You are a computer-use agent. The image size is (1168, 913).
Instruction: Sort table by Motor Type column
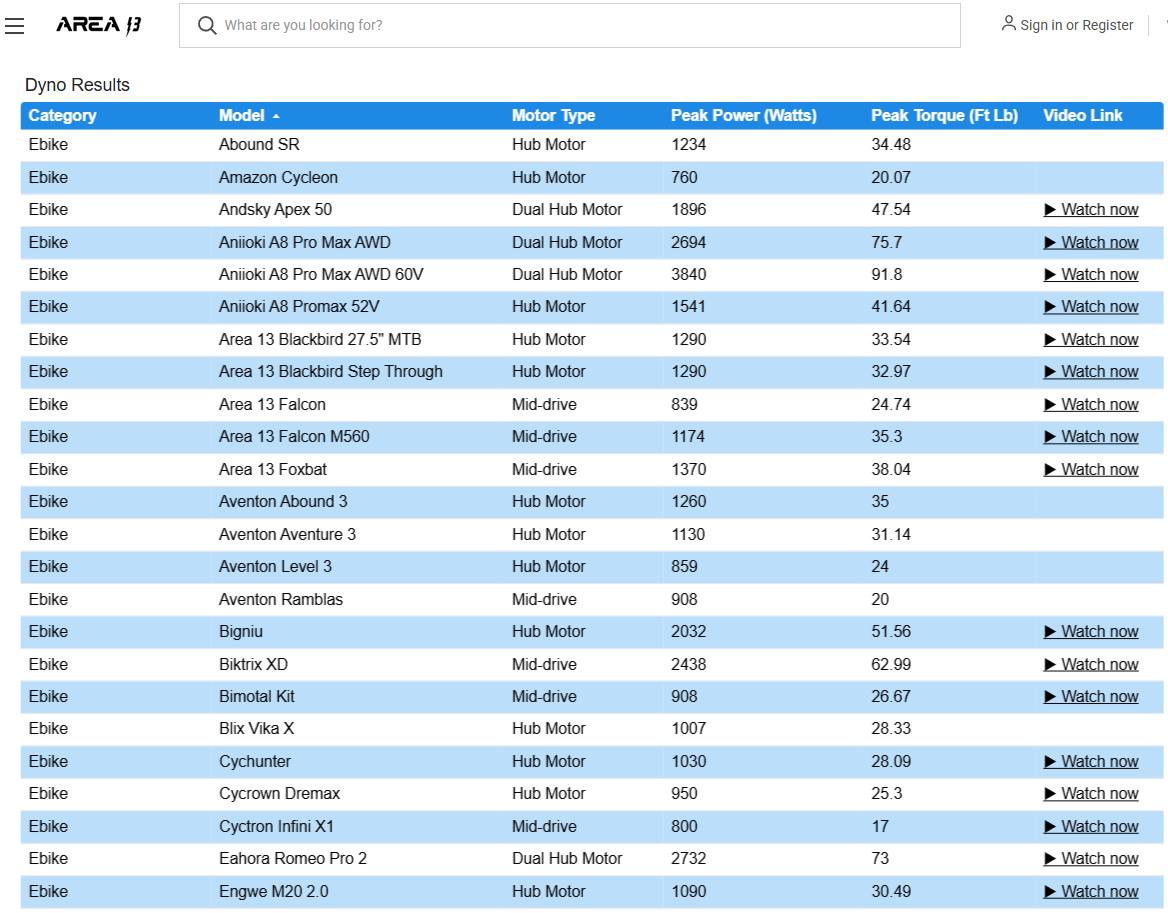tap(553, 115)
